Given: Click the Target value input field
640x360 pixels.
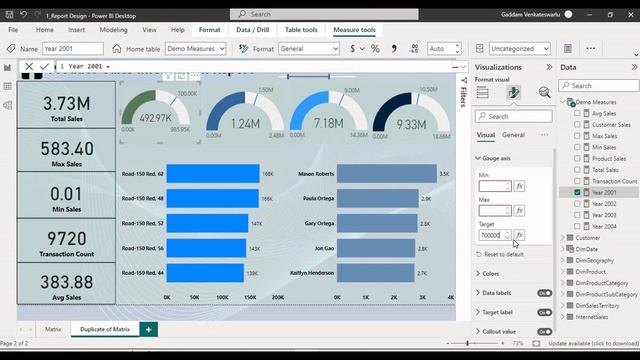Looking at the screenshot, I should pos(495,235).
